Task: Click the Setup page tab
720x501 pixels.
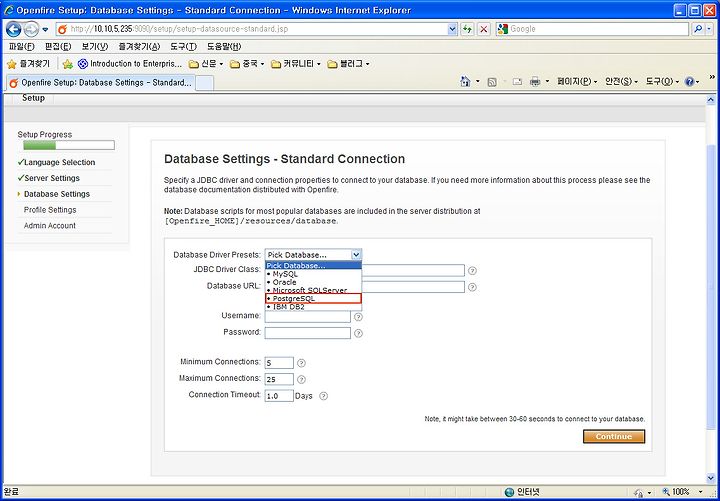Action: click(33, 98)
